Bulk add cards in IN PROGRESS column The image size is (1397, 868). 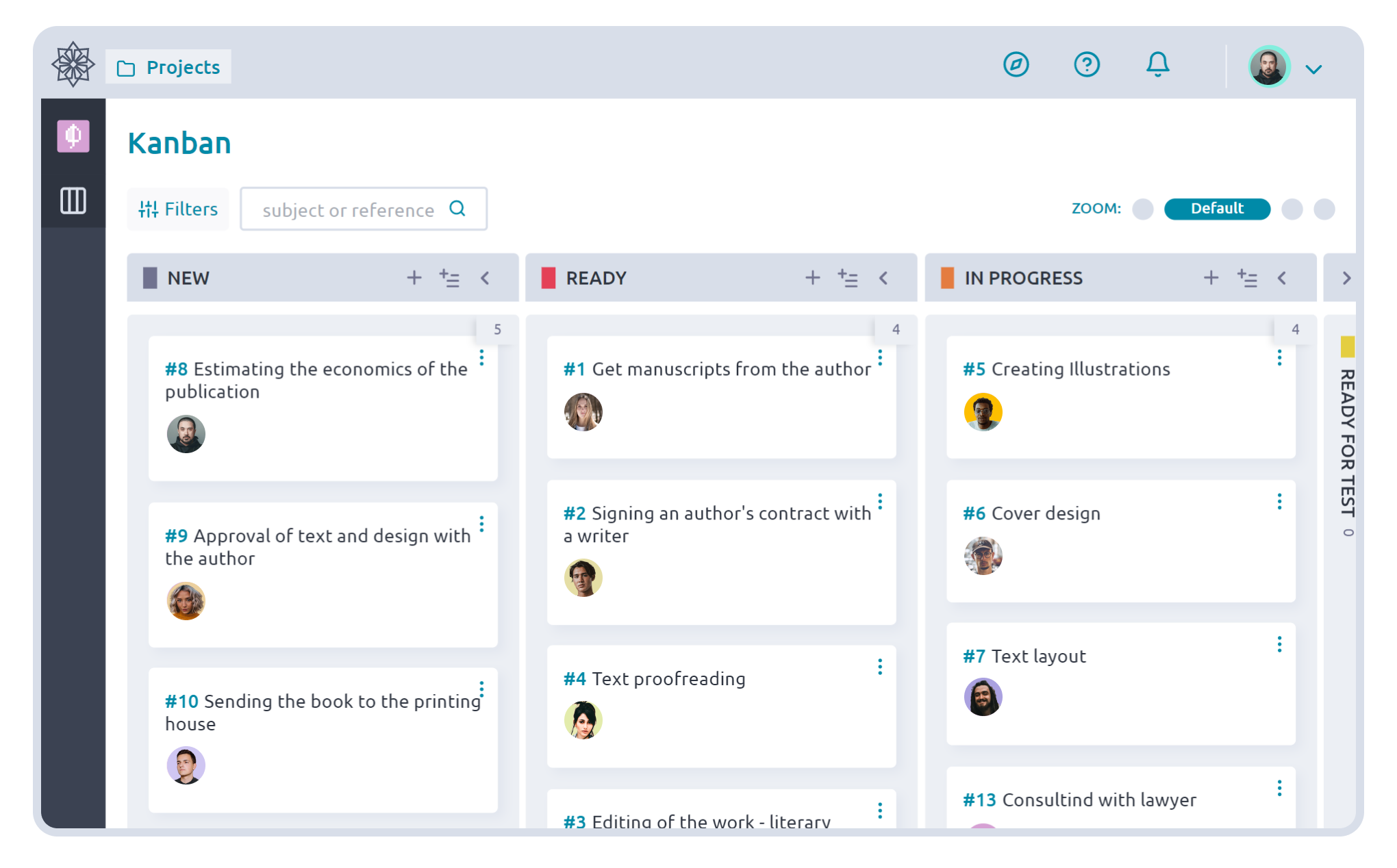coord(1247,277)
